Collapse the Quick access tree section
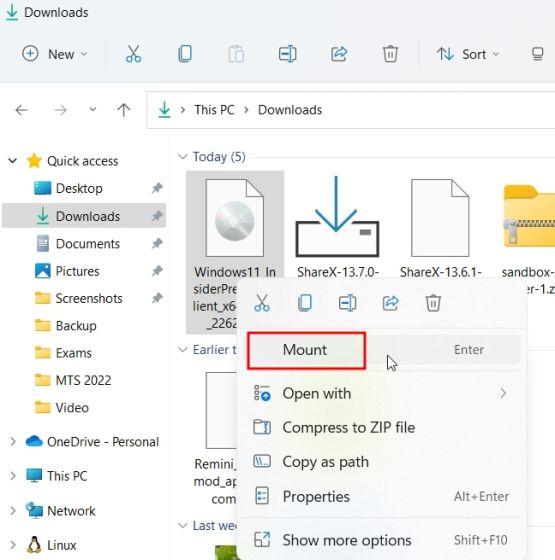 [12, 161]
